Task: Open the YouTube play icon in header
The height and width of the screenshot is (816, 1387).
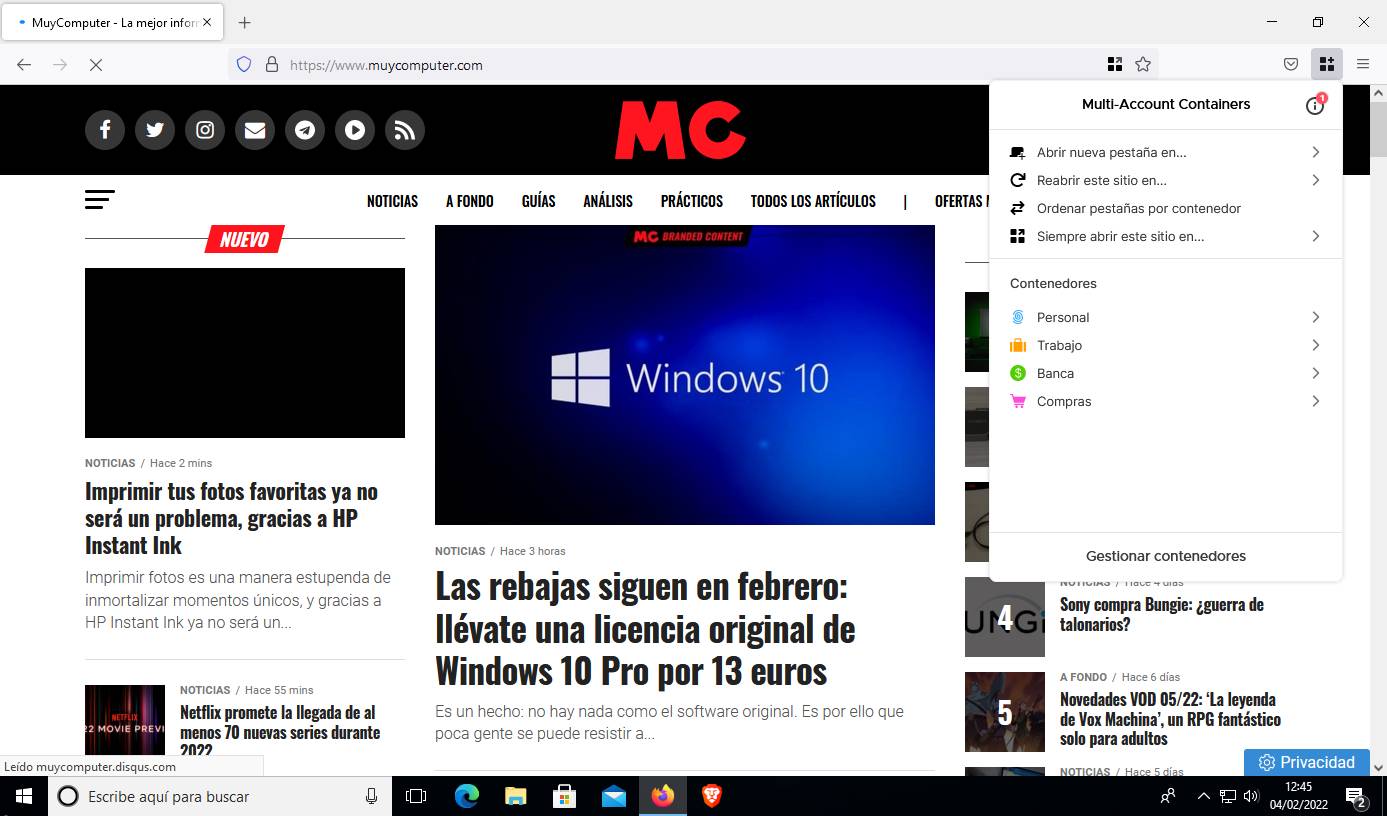Action: pyautogui.click(x=355, y=130)
